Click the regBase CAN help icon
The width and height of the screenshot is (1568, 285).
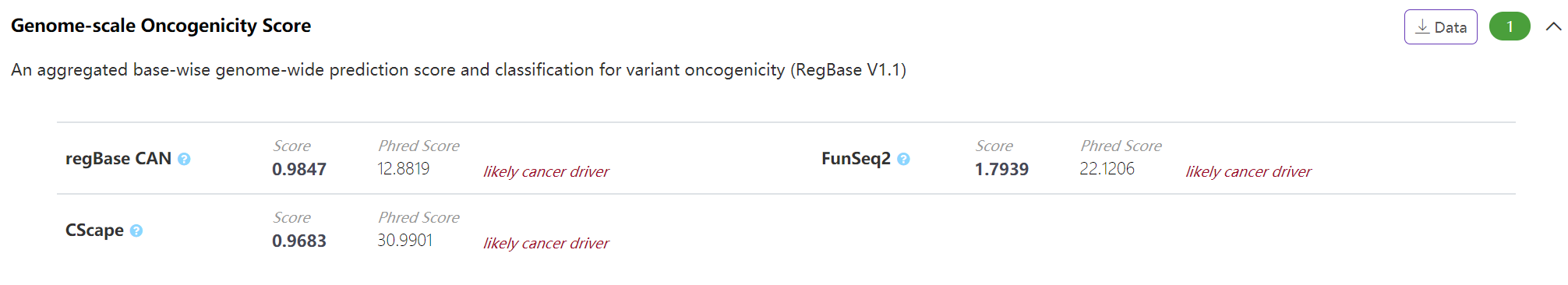pyautogui.click(x=184, y=159)
